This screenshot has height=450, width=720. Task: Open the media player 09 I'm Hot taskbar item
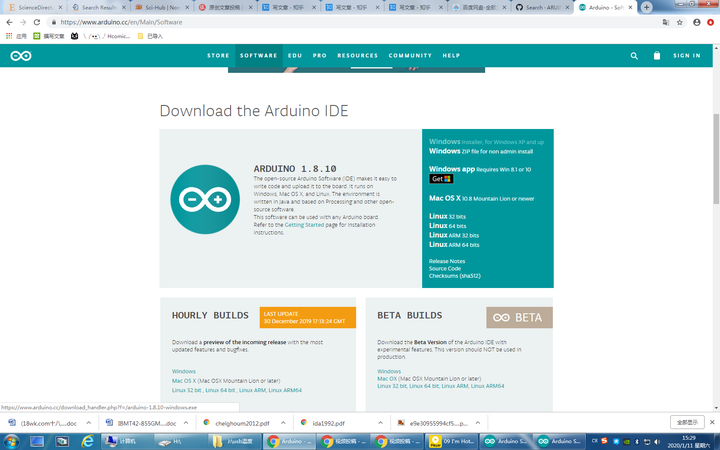click(x=451, y=441)
